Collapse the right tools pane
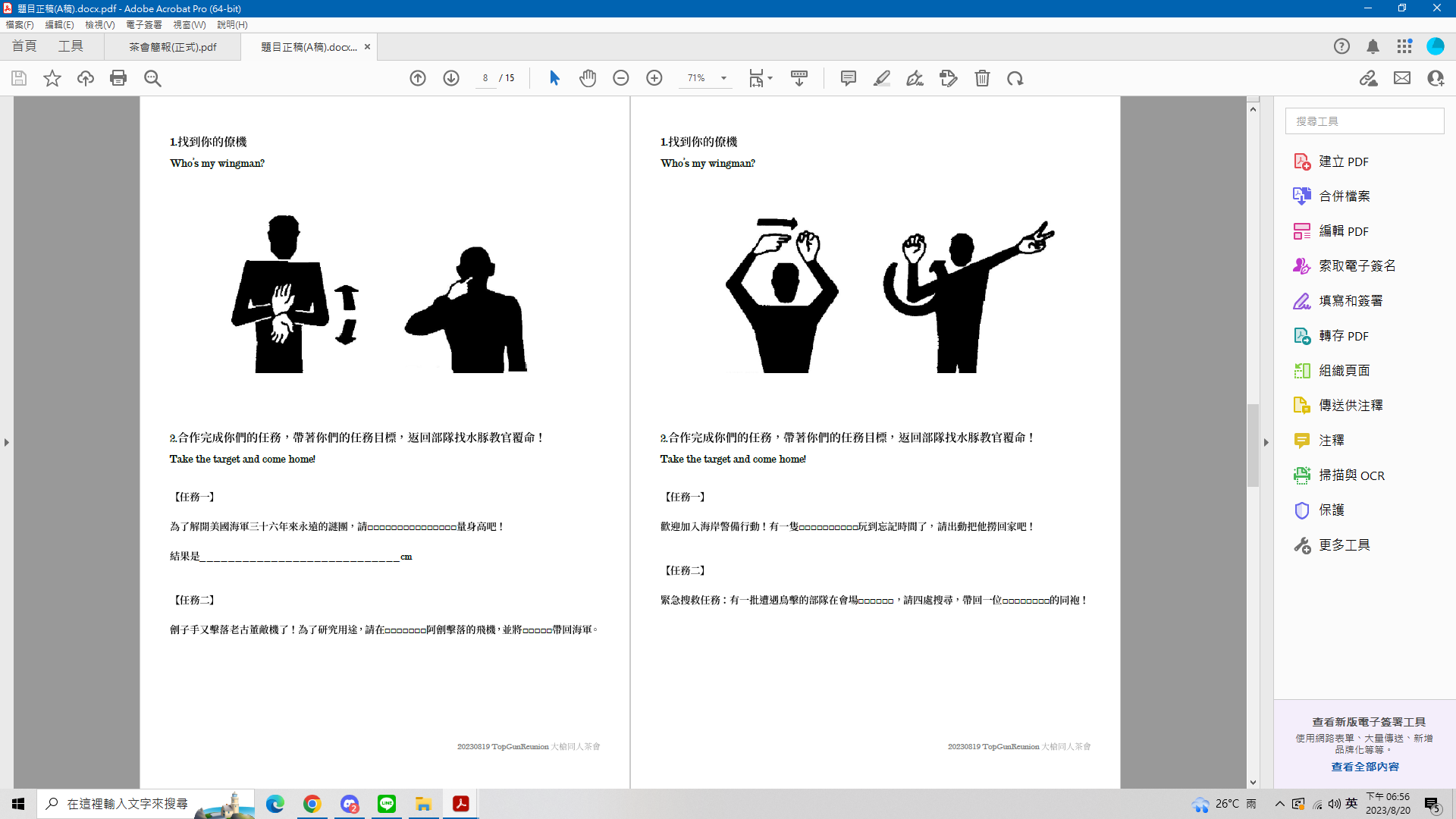The image size is (1456, 819). click(x=1266, y=442)
